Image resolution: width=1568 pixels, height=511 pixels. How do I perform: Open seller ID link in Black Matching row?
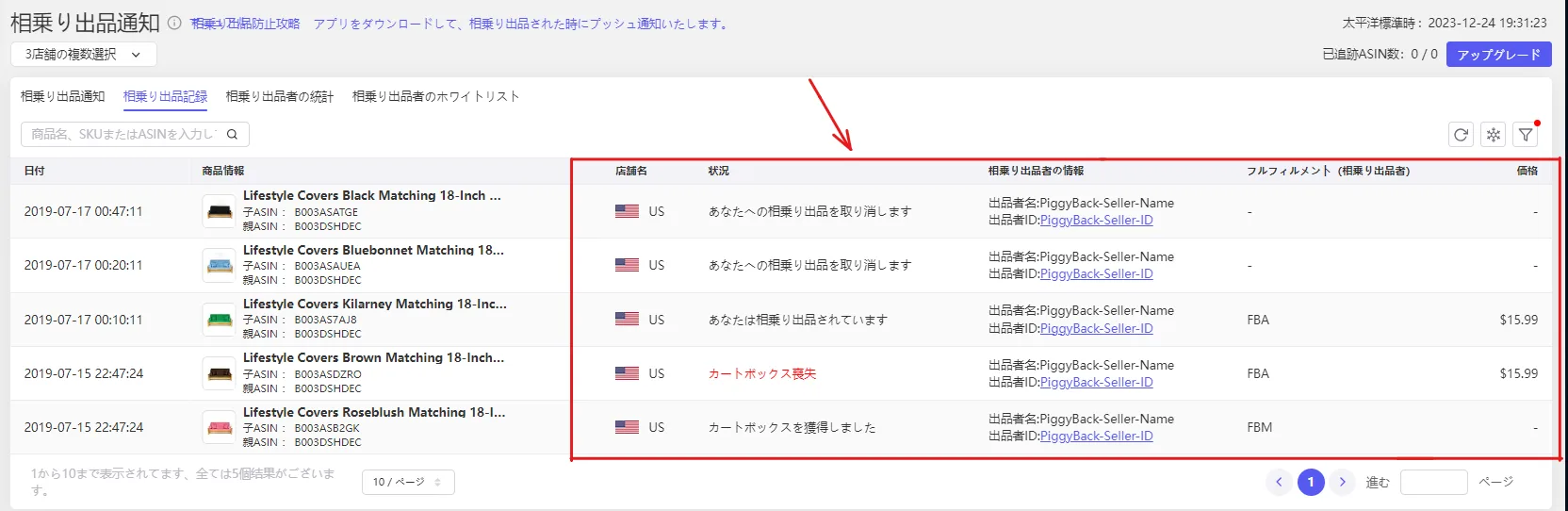(x=1096, y=220)
